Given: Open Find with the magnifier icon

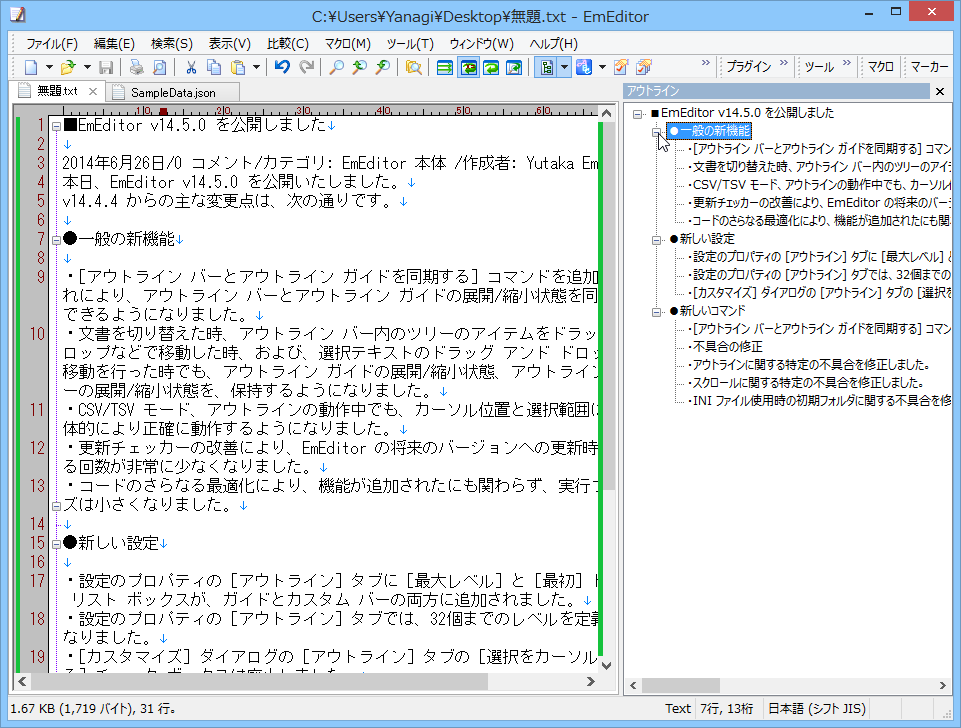Looking at the screenshot, I should coord(336,67).
